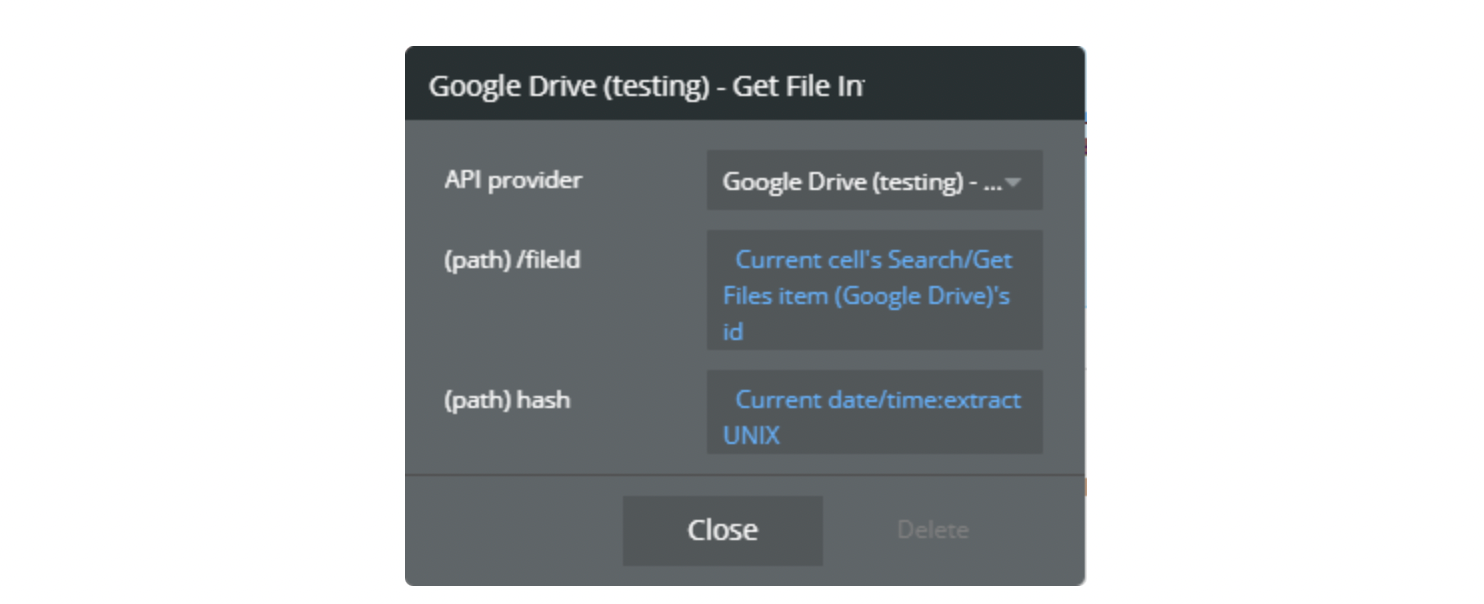Close the Get File Info dialog
The image size is (1484, 604).
(x=722, y=530)
